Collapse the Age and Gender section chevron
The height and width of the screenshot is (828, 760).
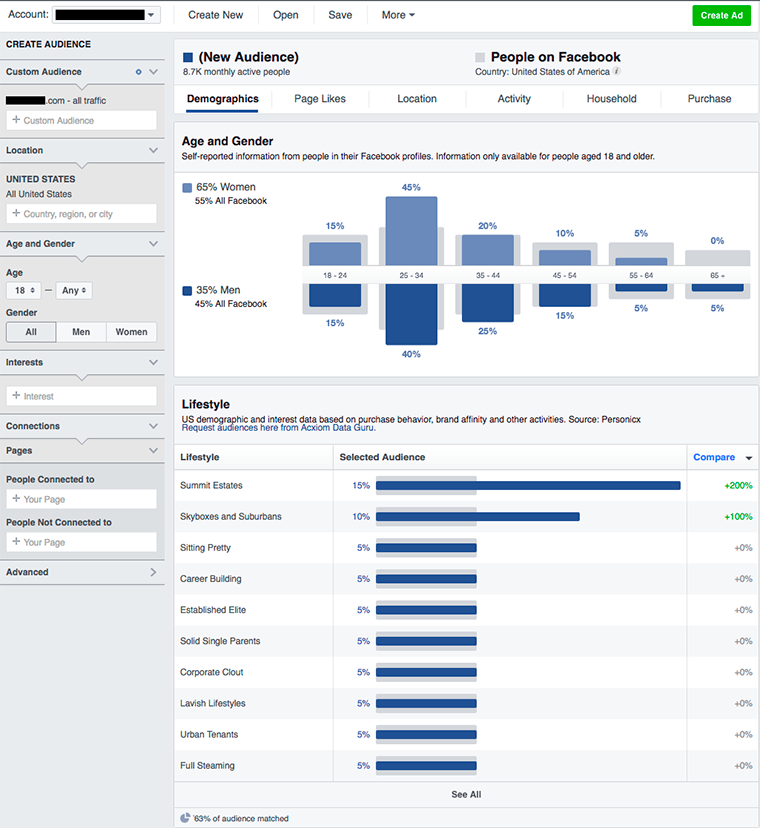tap(154, 244)
